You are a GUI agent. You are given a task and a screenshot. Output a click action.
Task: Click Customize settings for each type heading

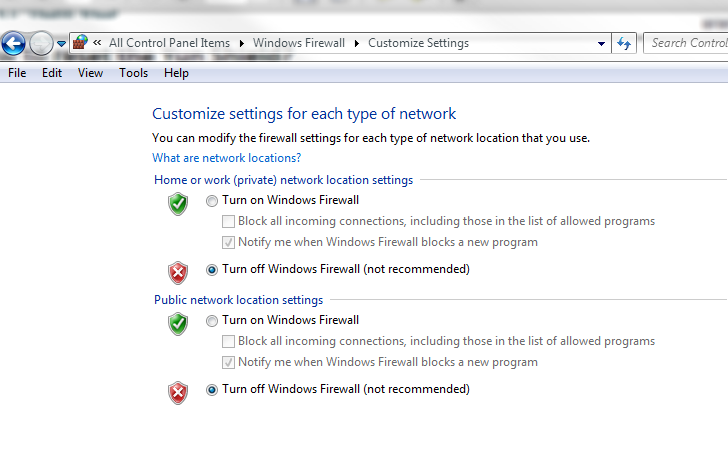coord(304,114)
